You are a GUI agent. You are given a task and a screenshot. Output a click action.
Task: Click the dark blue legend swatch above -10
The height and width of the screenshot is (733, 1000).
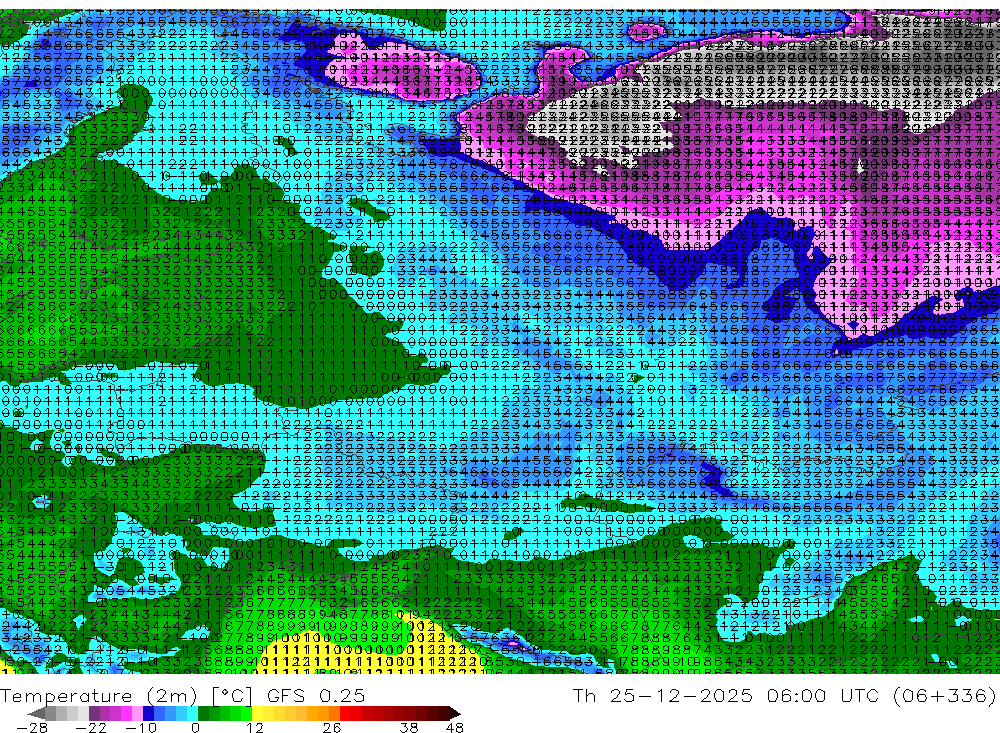pyautogui.click(x=148, y=713)
